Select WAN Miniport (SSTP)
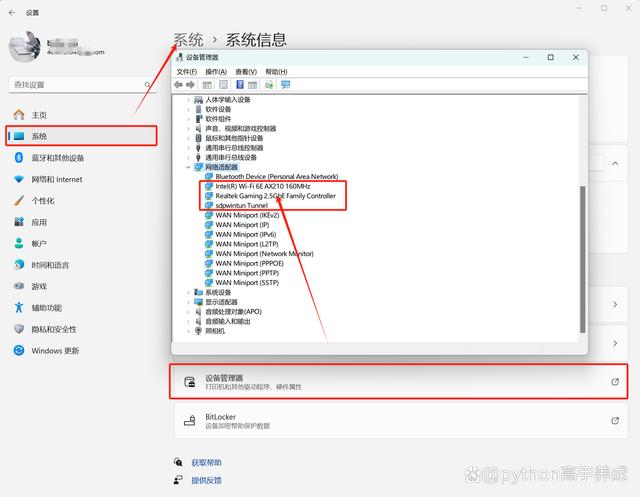Screen dimensions: 640x497 (x=247, y=283)
